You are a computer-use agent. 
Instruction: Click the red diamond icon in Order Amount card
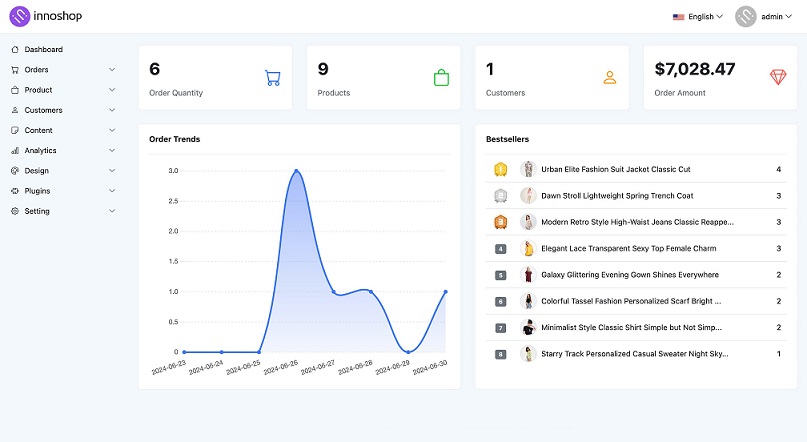click(778, 77)
